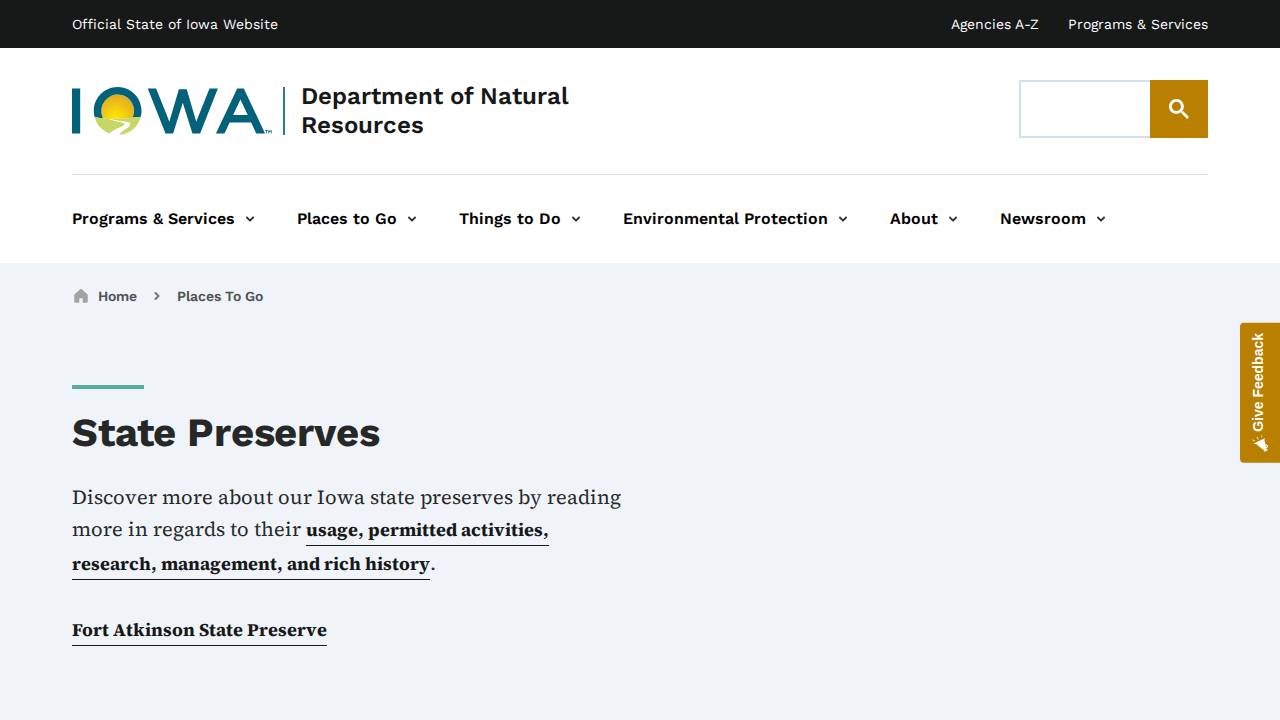
Task: Click the Home breadcrumb house icon
Action: 80,295
